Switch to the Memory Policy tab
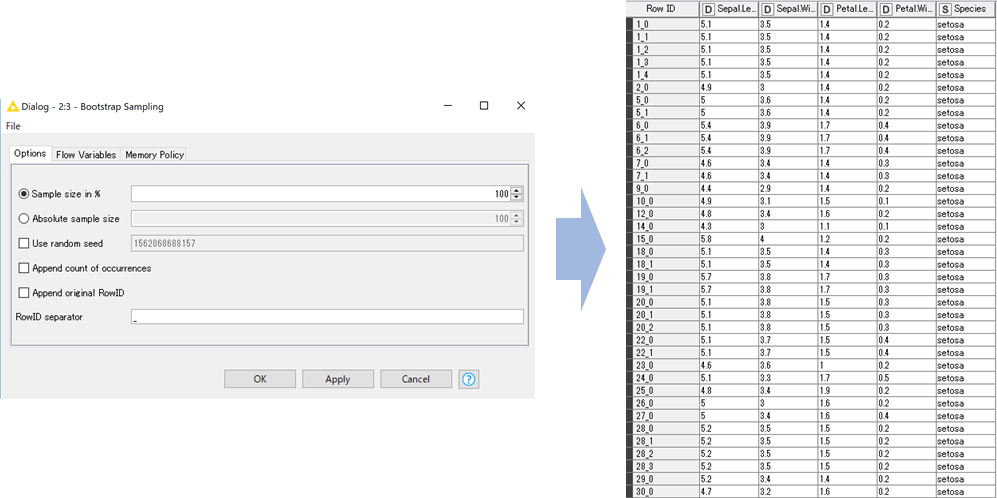This screenshot has height=498, width=997. 155,155
